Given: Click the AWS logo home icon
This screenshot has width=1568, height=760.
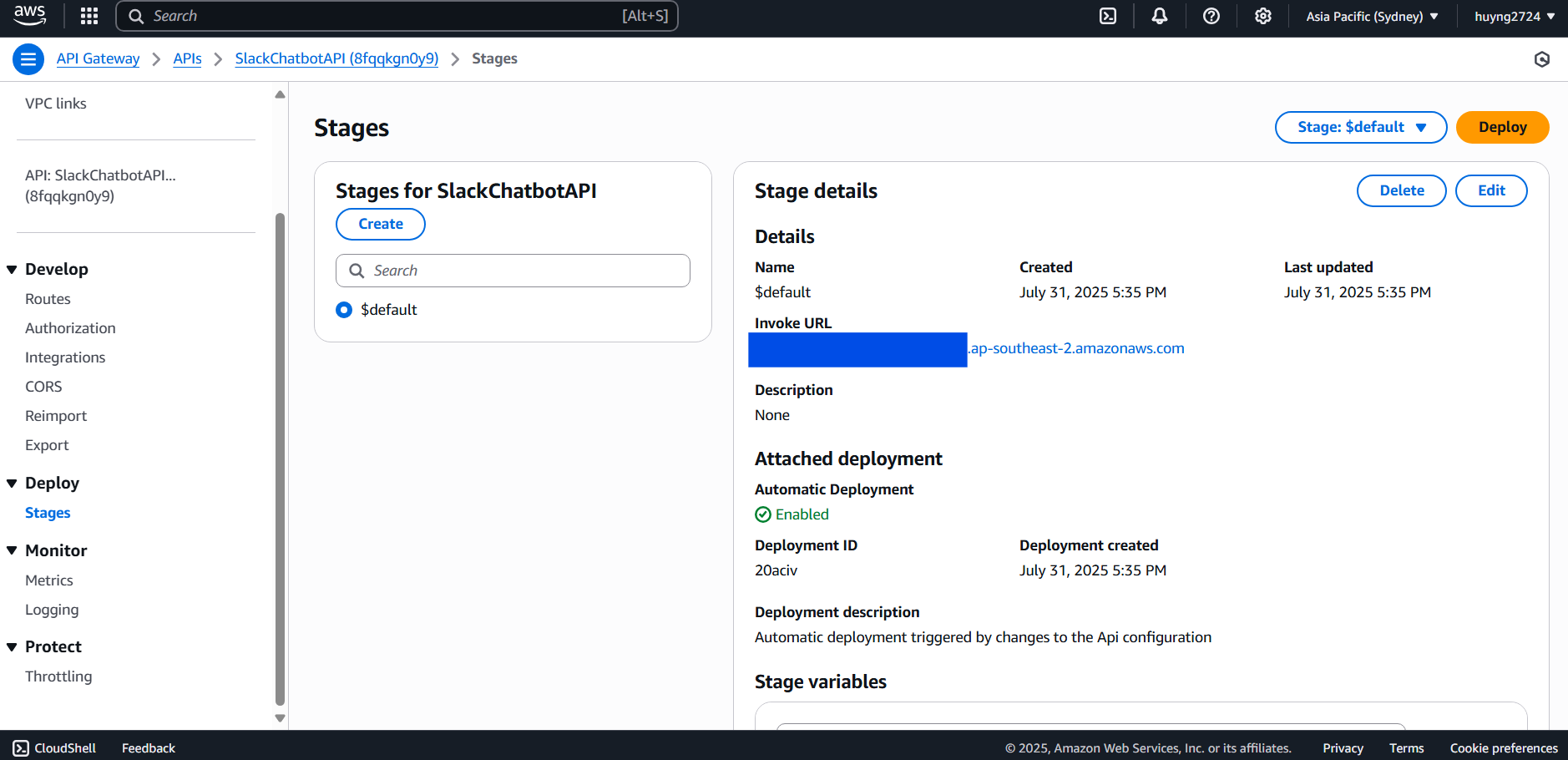Looking at the screenshot, I should tap(29, 15).
